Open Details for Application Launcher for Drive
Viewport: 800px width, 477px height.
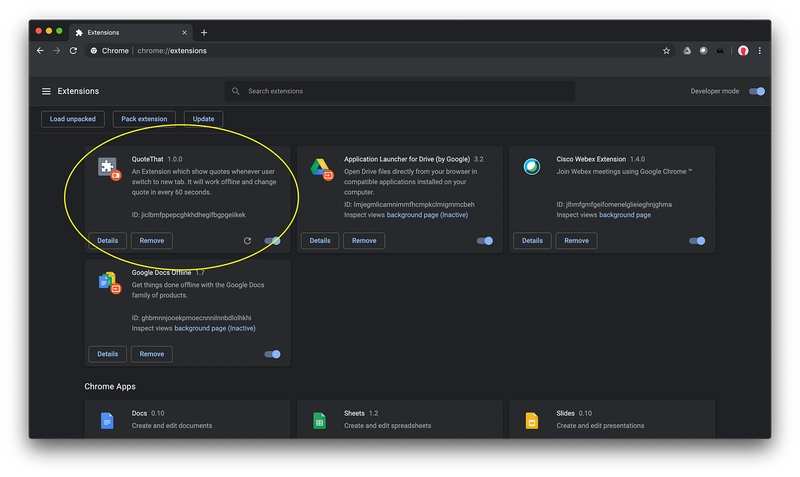click(x=320, y=241)
